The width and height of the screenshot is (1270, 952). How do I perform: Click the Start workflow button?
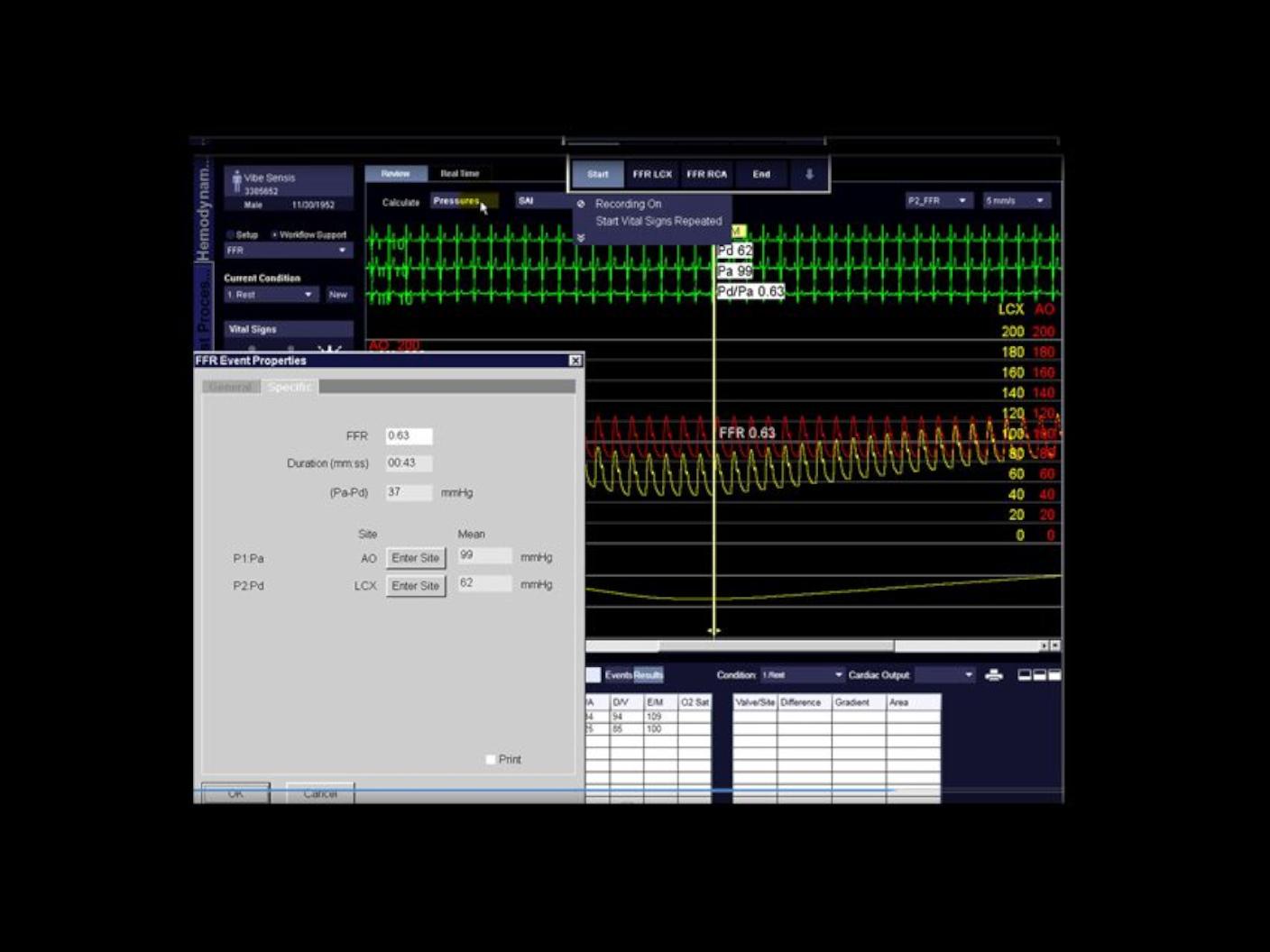(598, 174)
